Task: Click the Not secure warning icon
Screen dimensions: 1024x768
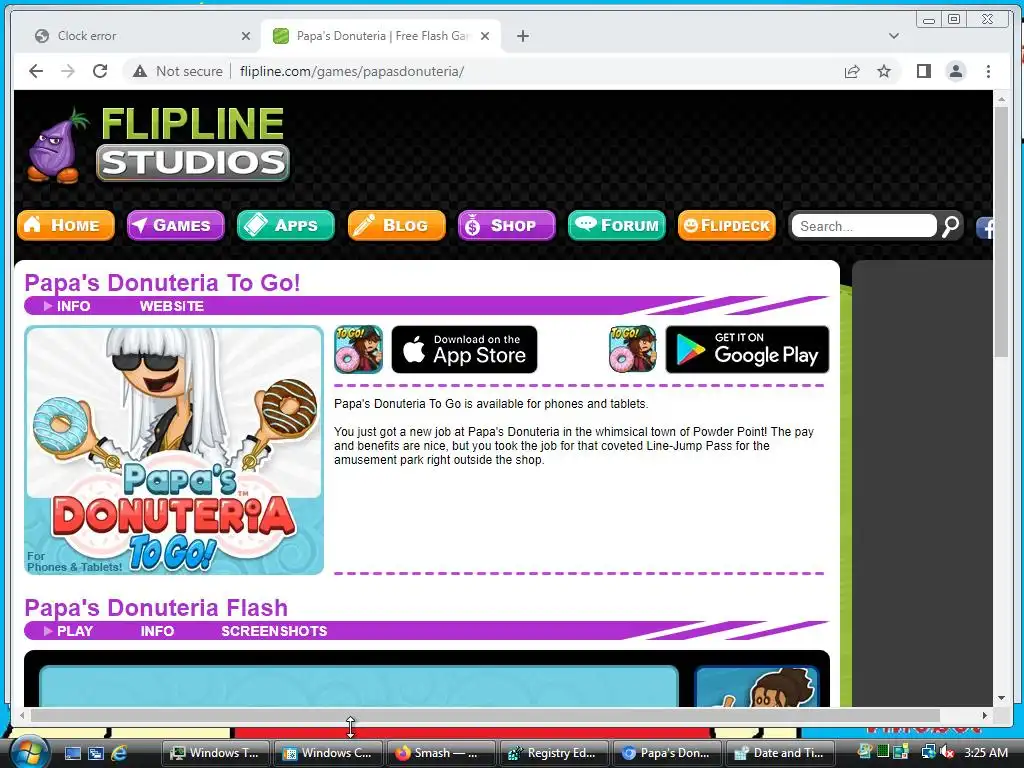Action: pyautogui.click(x=140, y=71)
